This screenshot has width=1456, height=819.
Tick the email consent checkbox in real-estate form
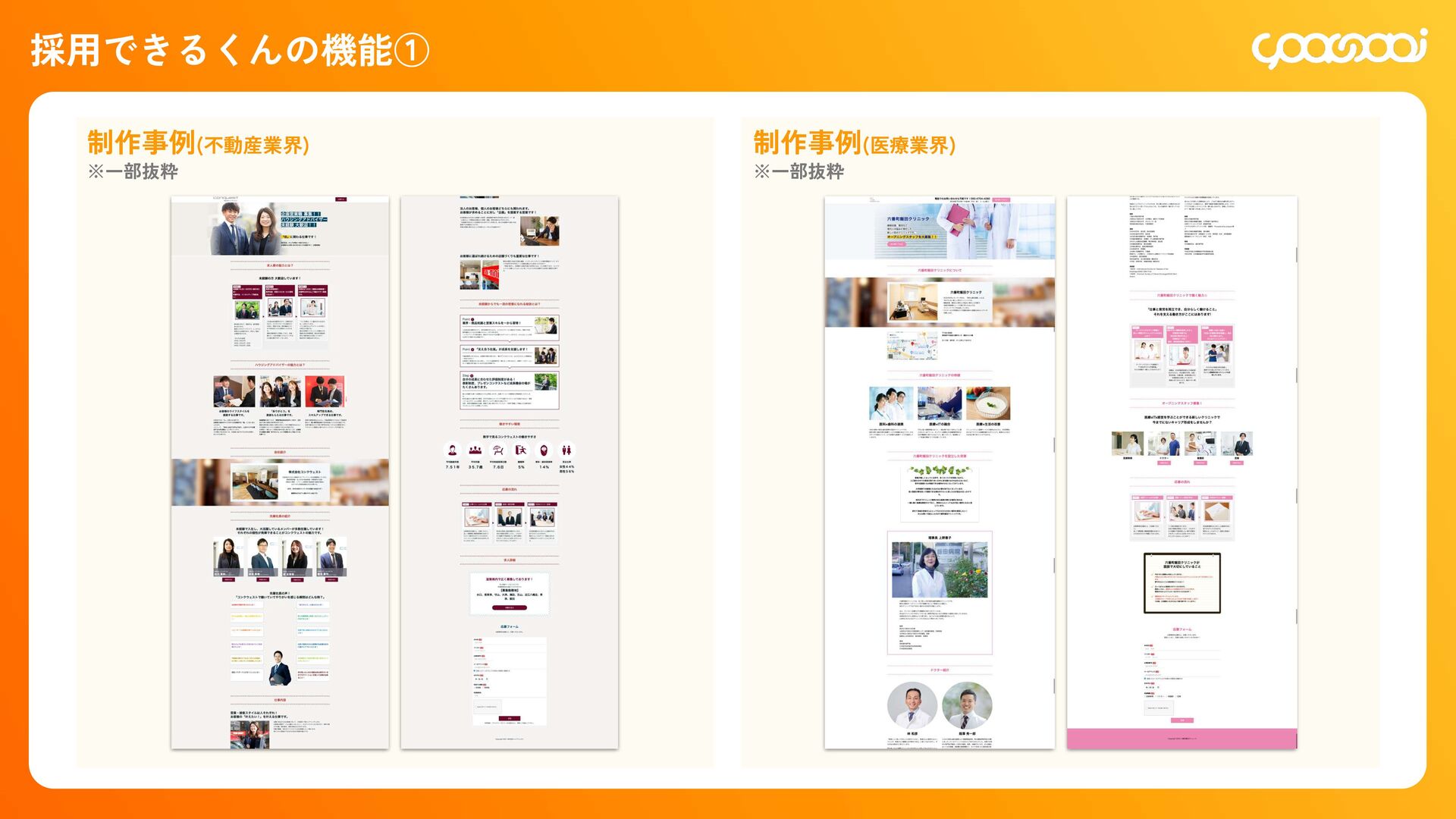(475, 670)
